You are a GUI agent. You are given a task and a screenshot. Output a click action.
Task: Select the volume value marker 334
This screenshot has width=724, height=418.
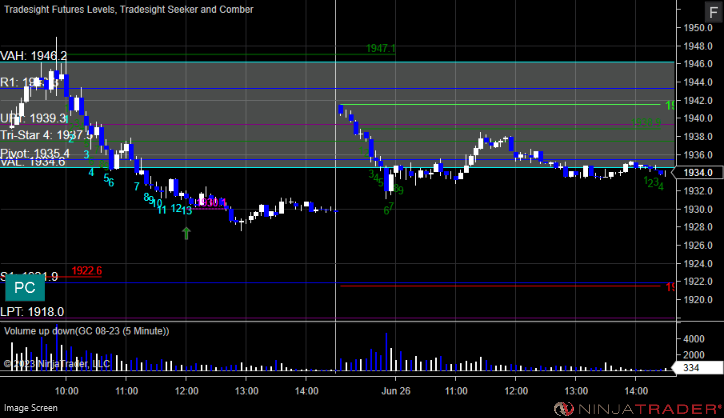coord(697,368)
